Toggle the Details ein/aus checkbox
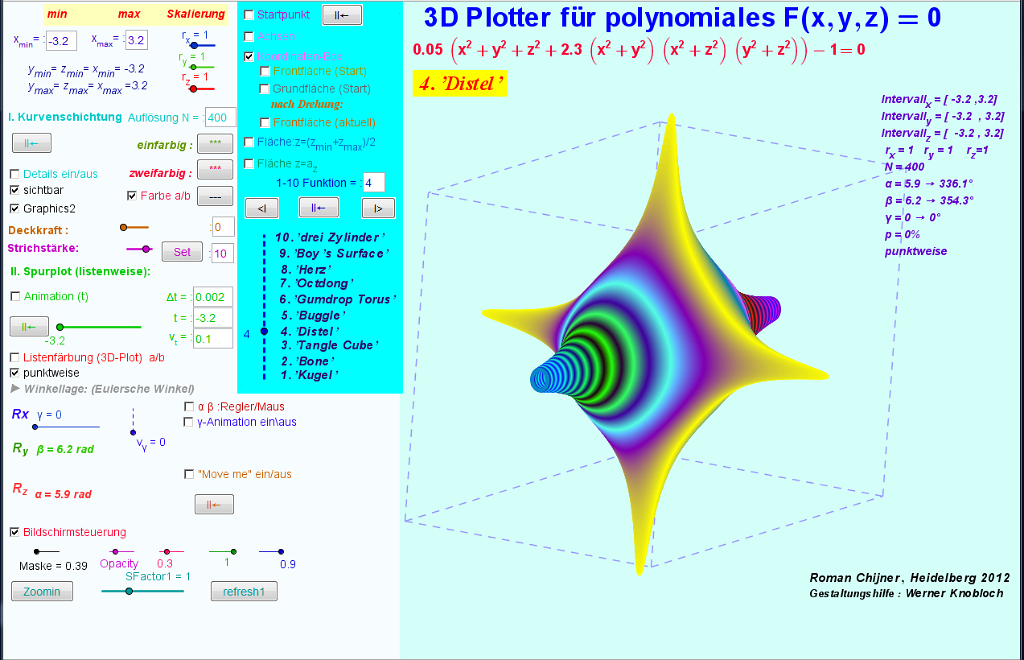The width and height of the screenshot is (1024, 660). (x=15, y=173)
